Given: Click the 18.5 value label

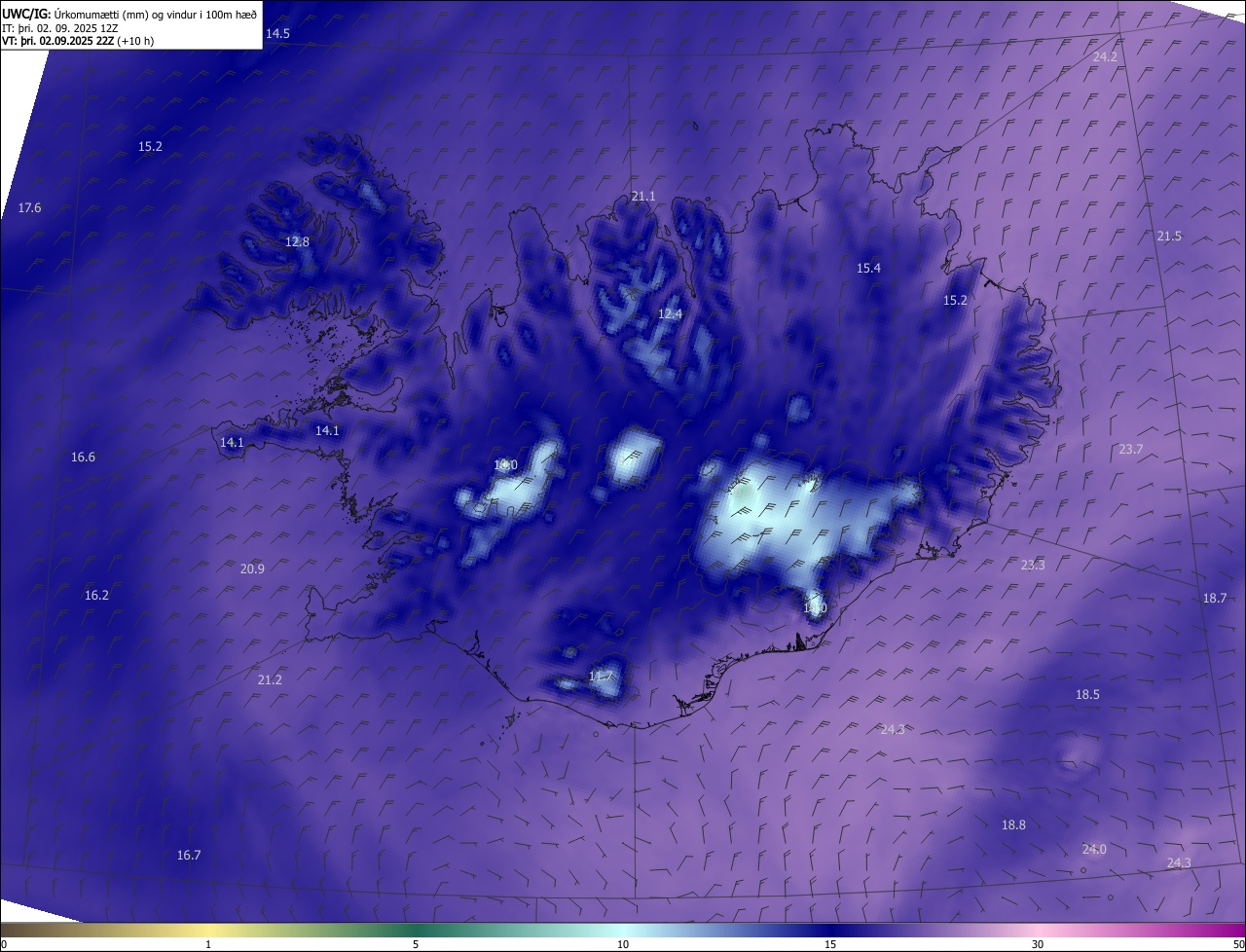Looking at the screenshot, I should (1087, 695).
